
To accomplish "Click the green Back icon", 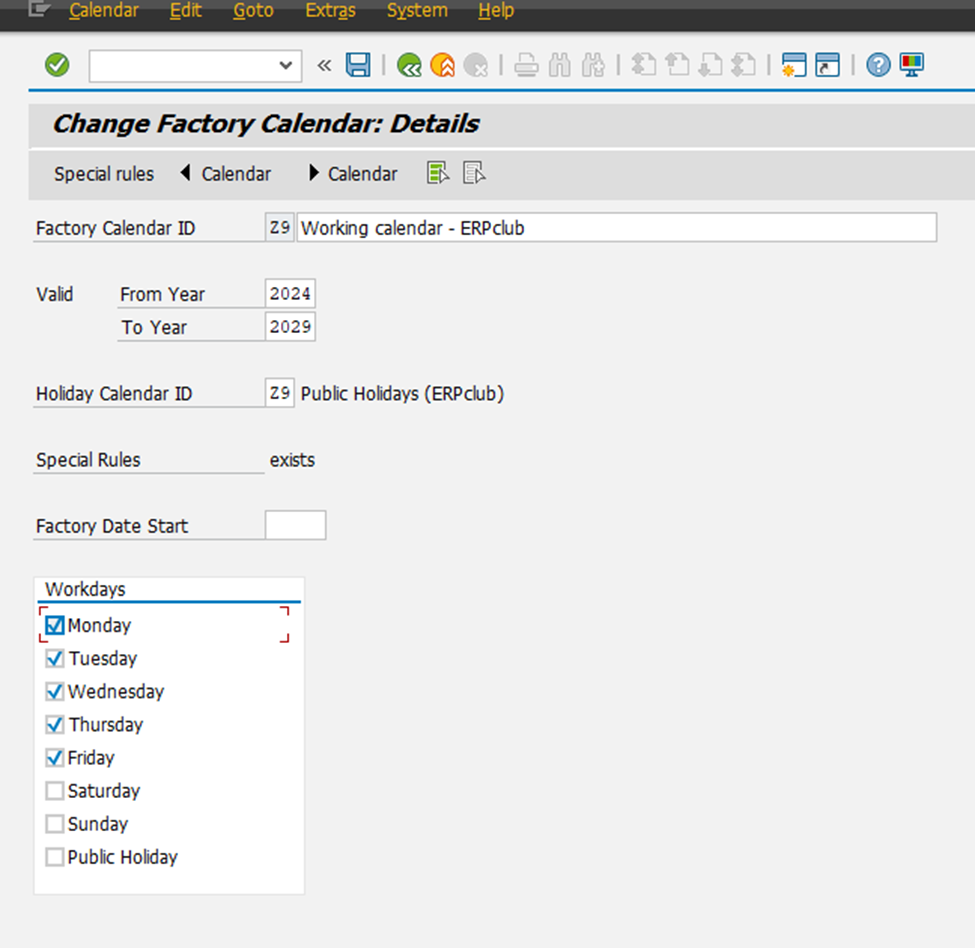I will (409, 65).
